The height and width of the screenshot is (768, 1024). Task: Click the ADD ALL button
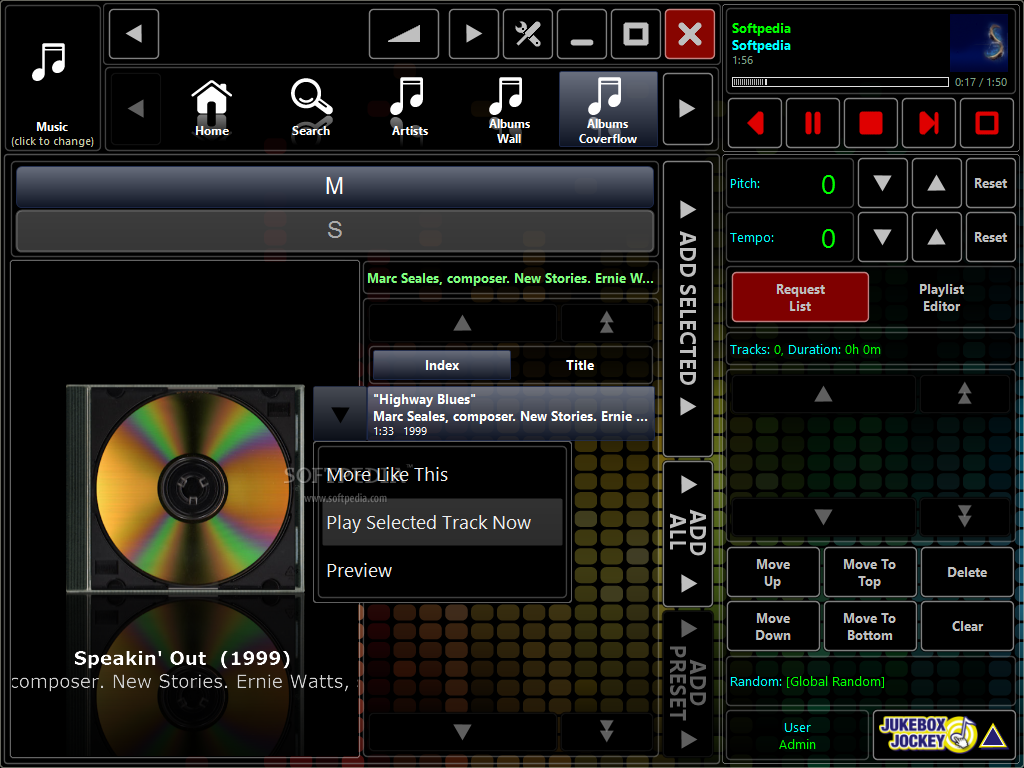(x=688, y=534)
